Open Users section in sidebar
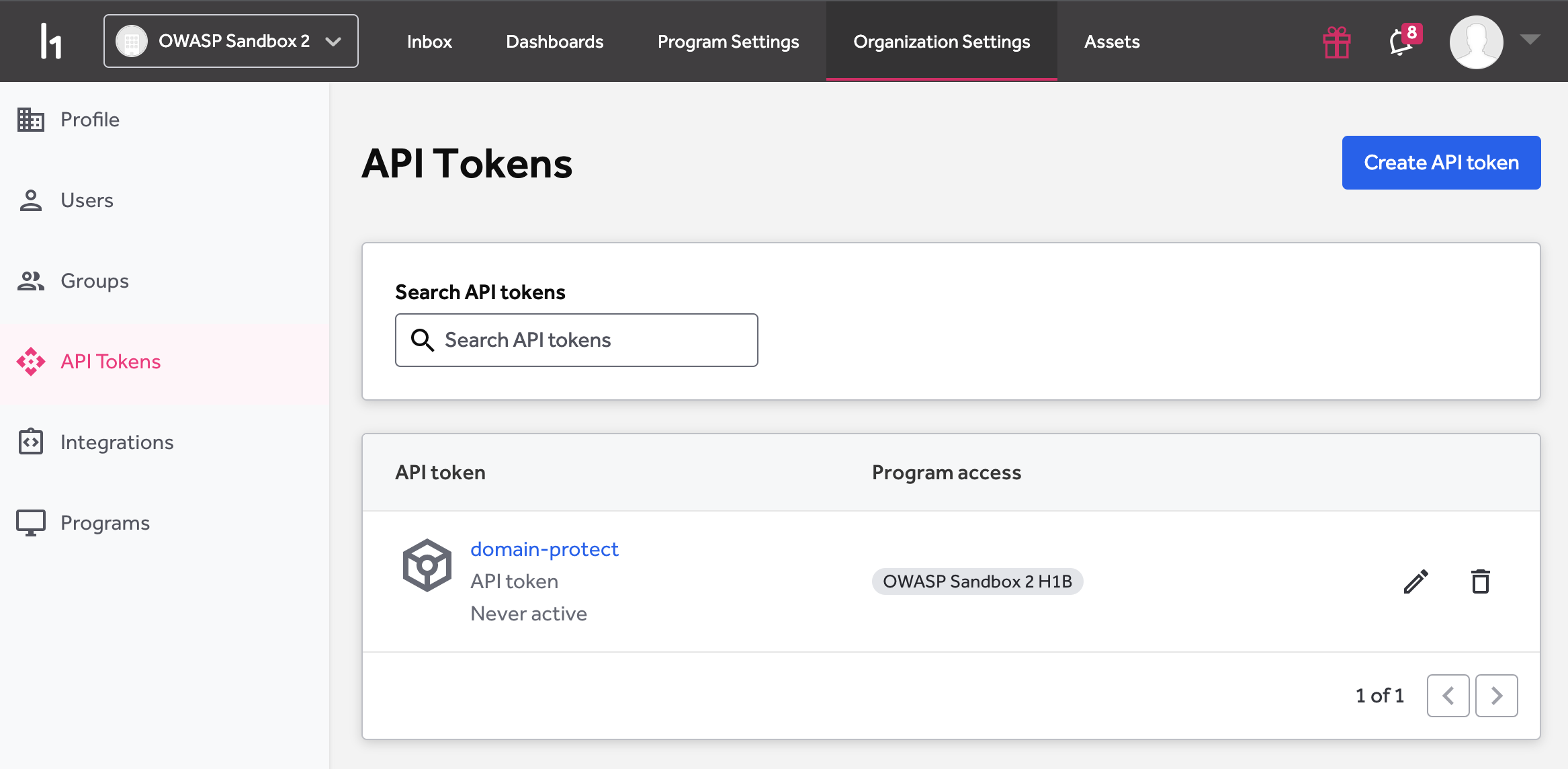This screenshot has height=769, width=1568. (87, 200)
